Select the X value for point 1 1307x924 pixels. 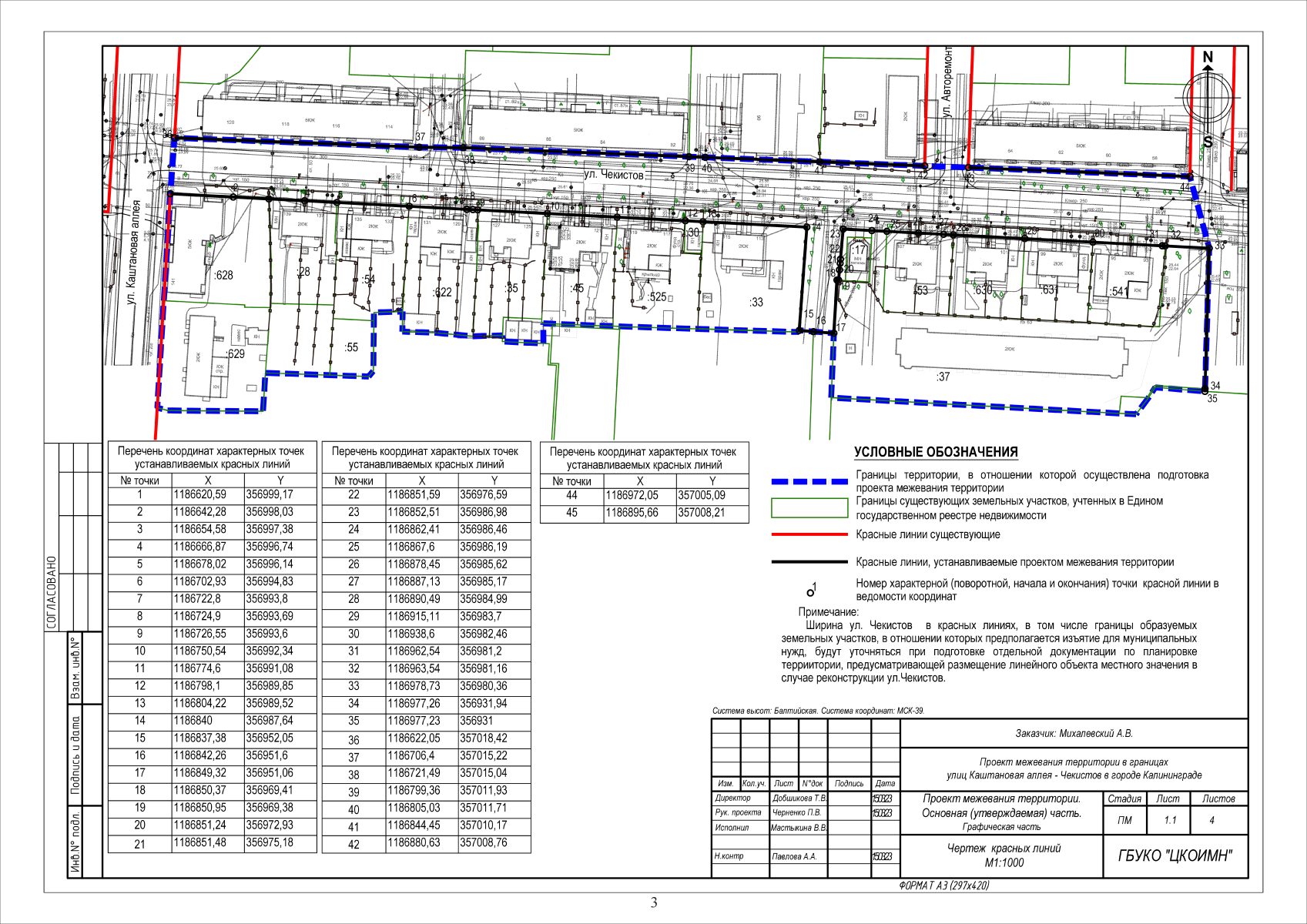[x=199, y=495]
